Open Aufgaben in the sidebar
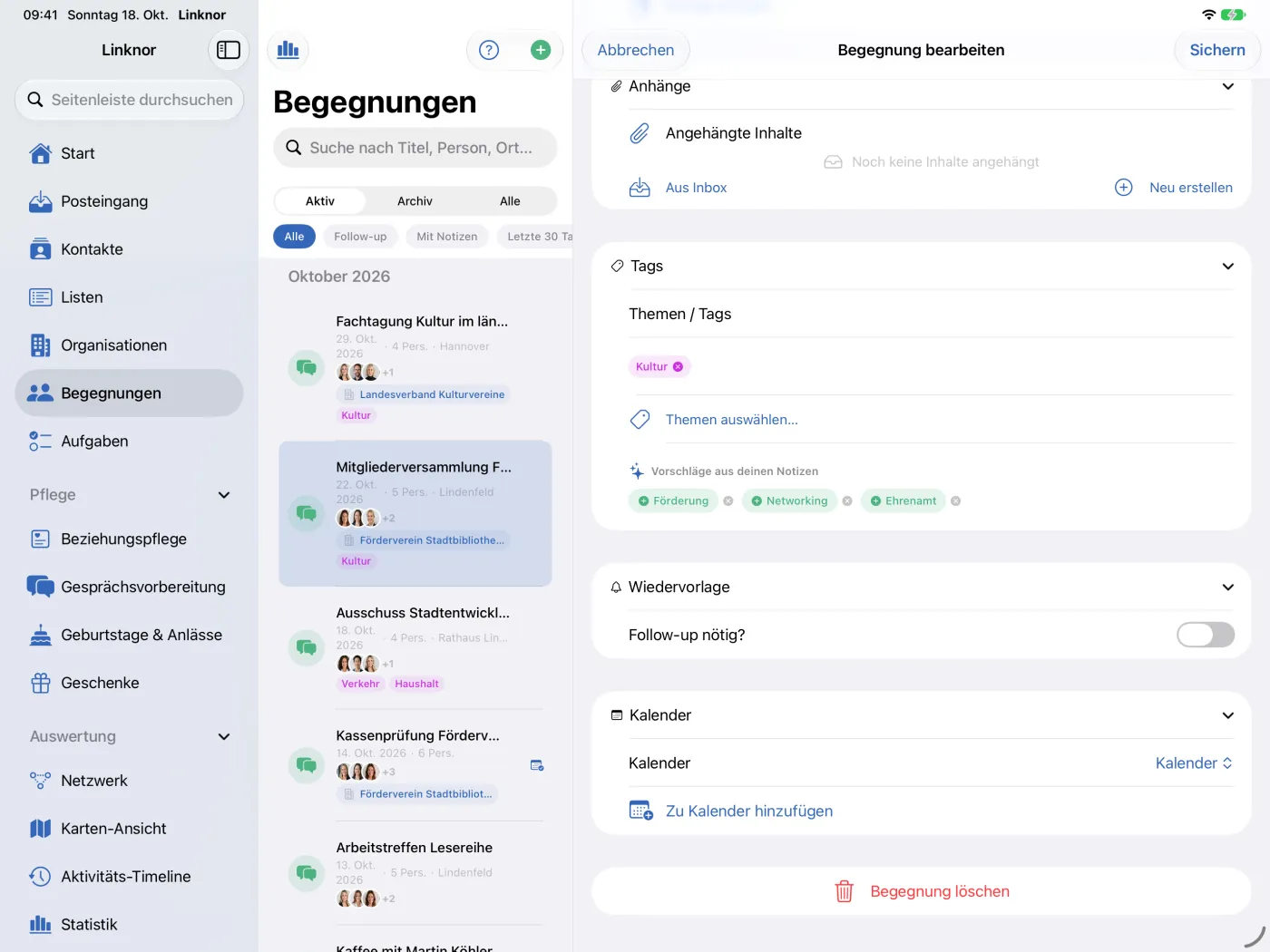Viewport: 1270px width, 952px height. pos(129,442)
